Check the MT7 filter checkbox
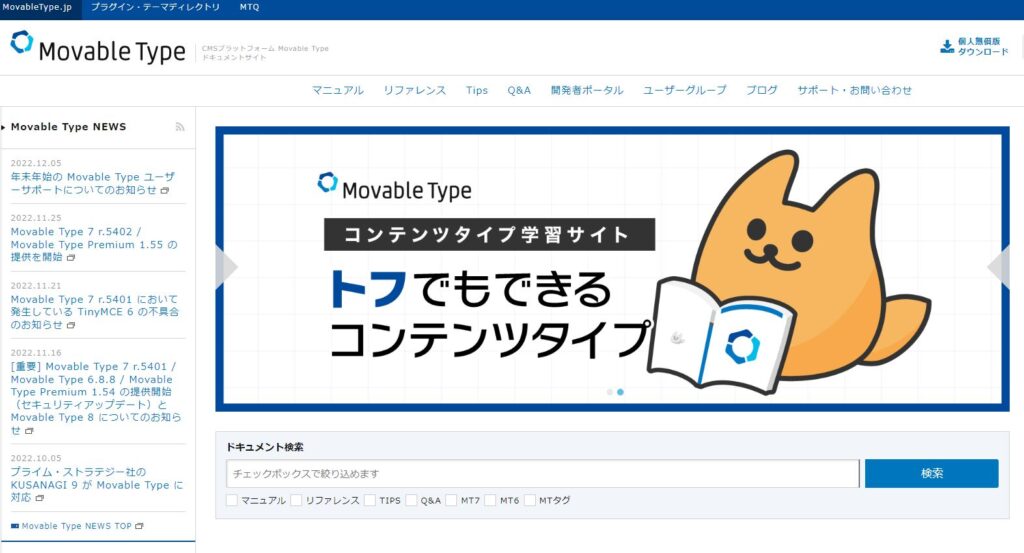The width and height of the screenshot is (1024, 553). point(451,500)
